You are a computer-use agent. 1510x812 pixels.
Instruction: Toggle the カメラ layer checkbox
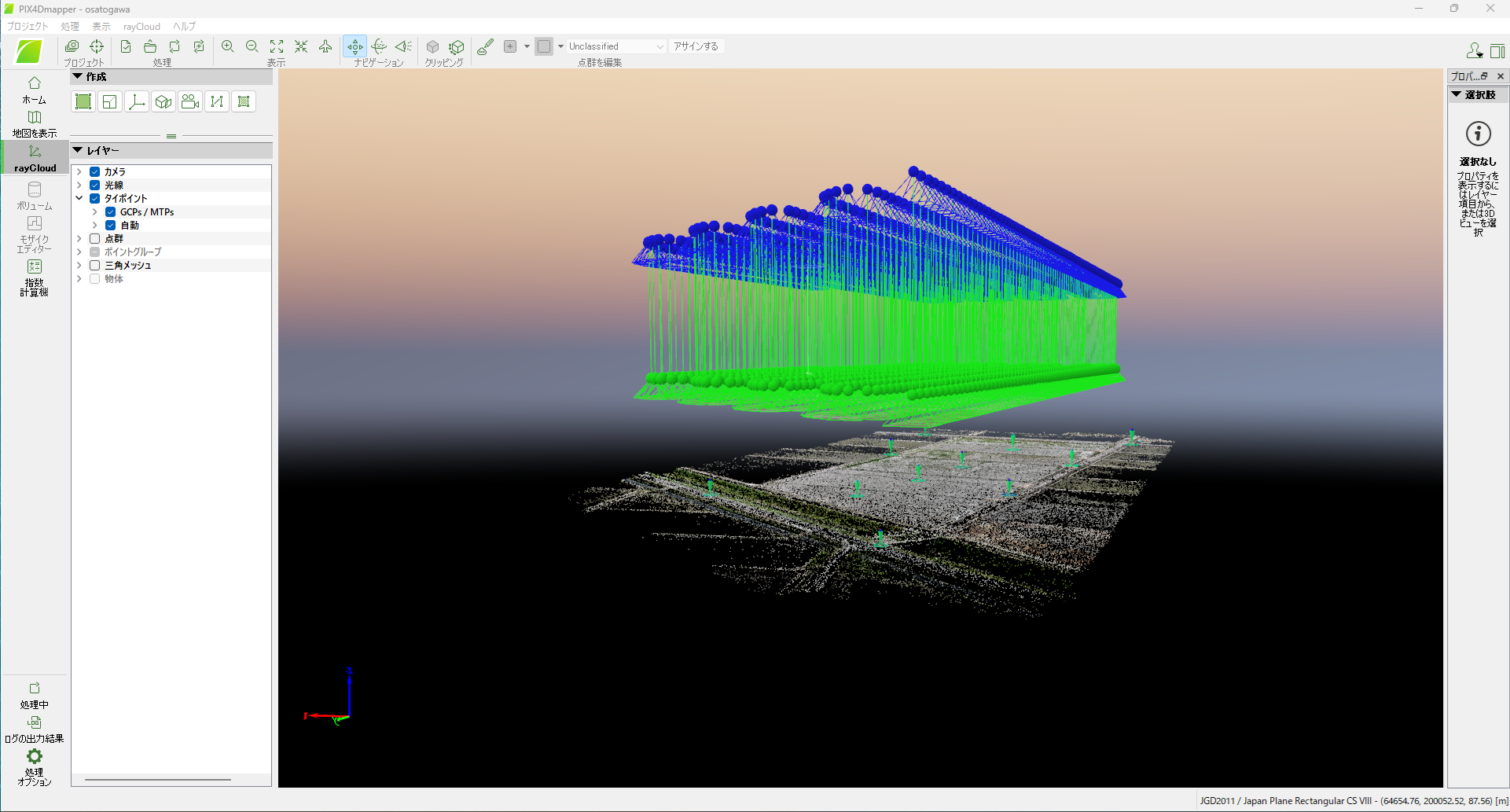point(94,171)
